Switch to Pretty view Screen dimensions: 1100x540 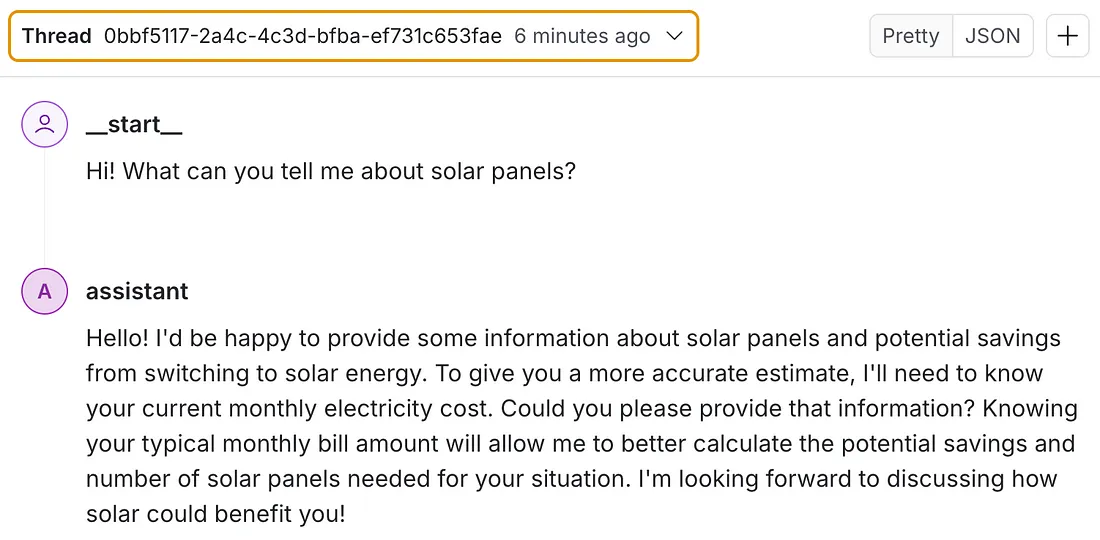tap(911, 36)
